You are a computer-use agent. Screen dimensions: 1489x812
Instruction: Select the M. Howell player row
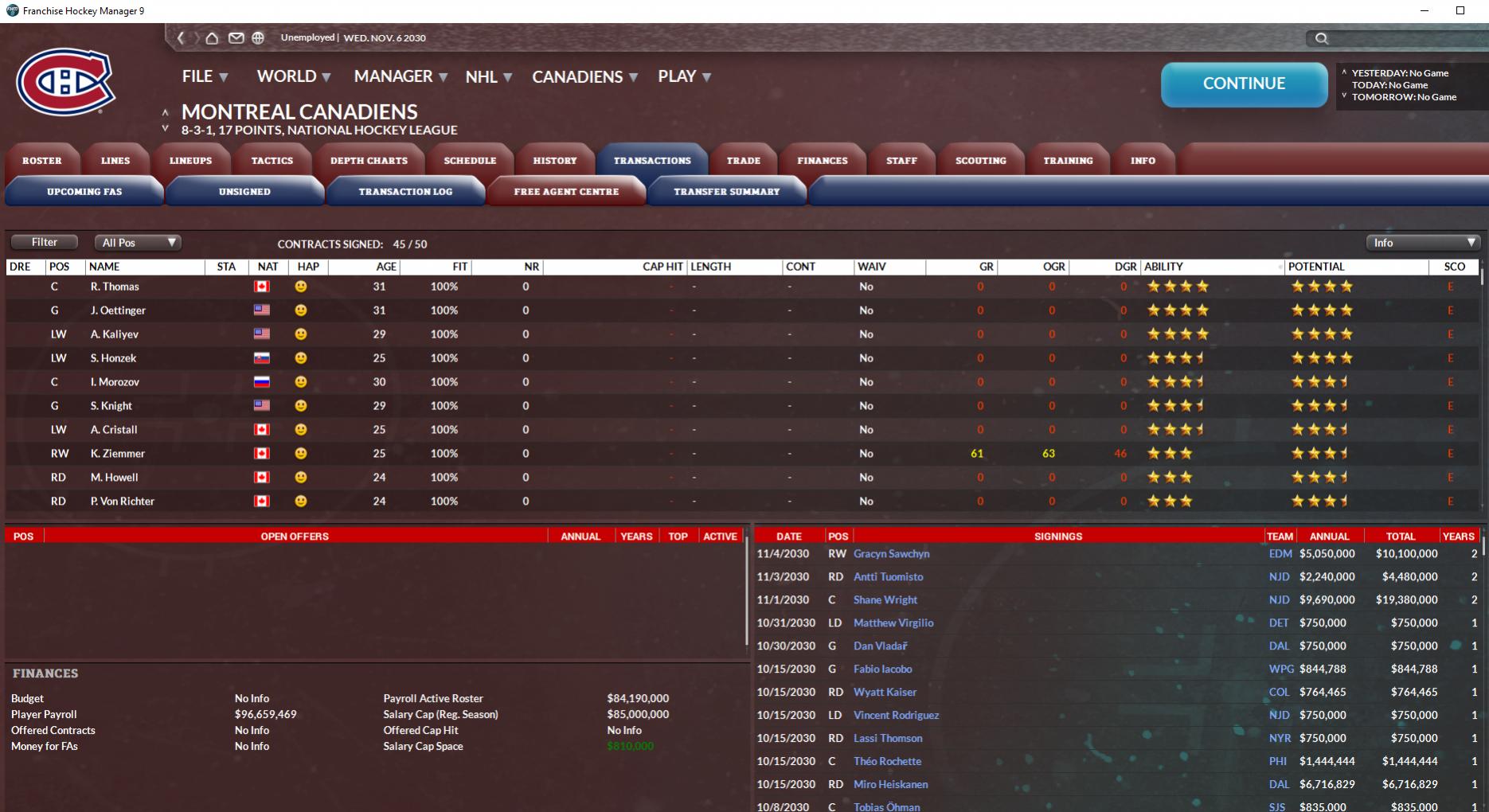pos(743,478)
